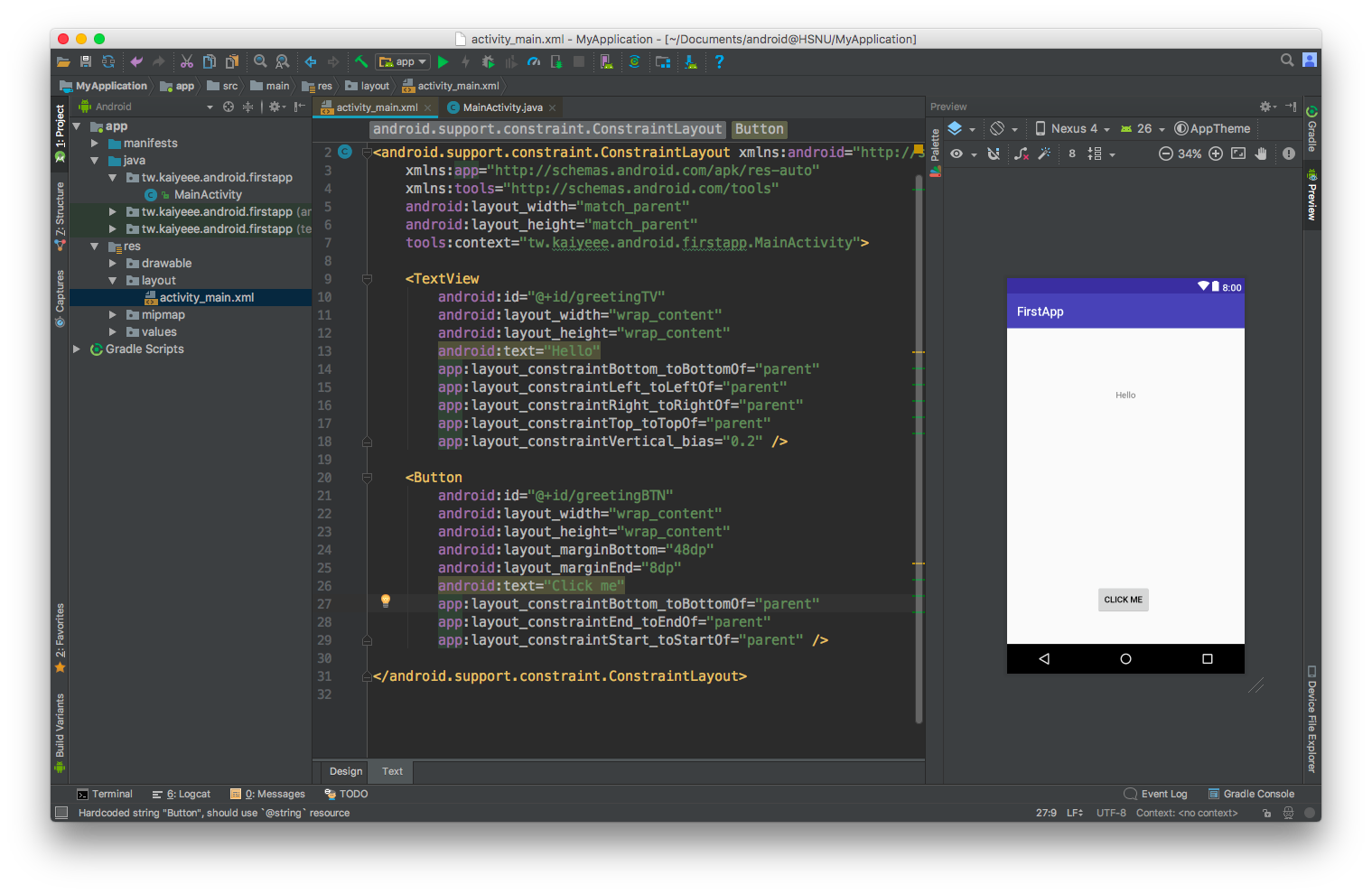Screen dimensions: 1372x894
Task: Show warnings and errors icon in preview
Action: tap(1289, 154)
